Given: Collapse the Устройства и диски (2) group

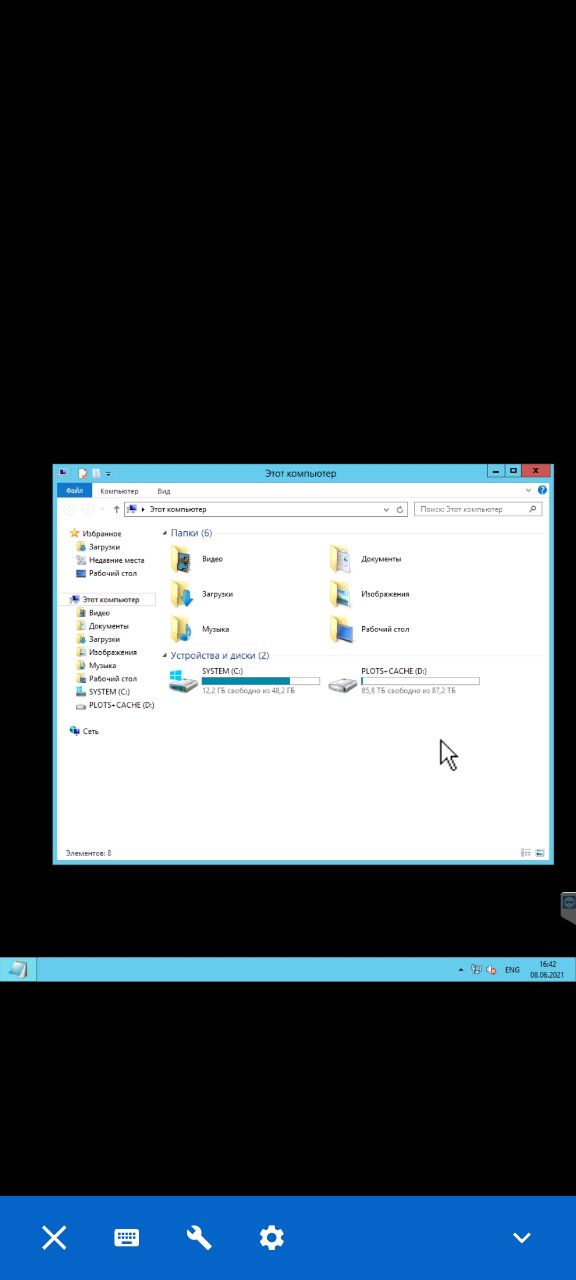Looking at the screenshot, I should [165, 656].
